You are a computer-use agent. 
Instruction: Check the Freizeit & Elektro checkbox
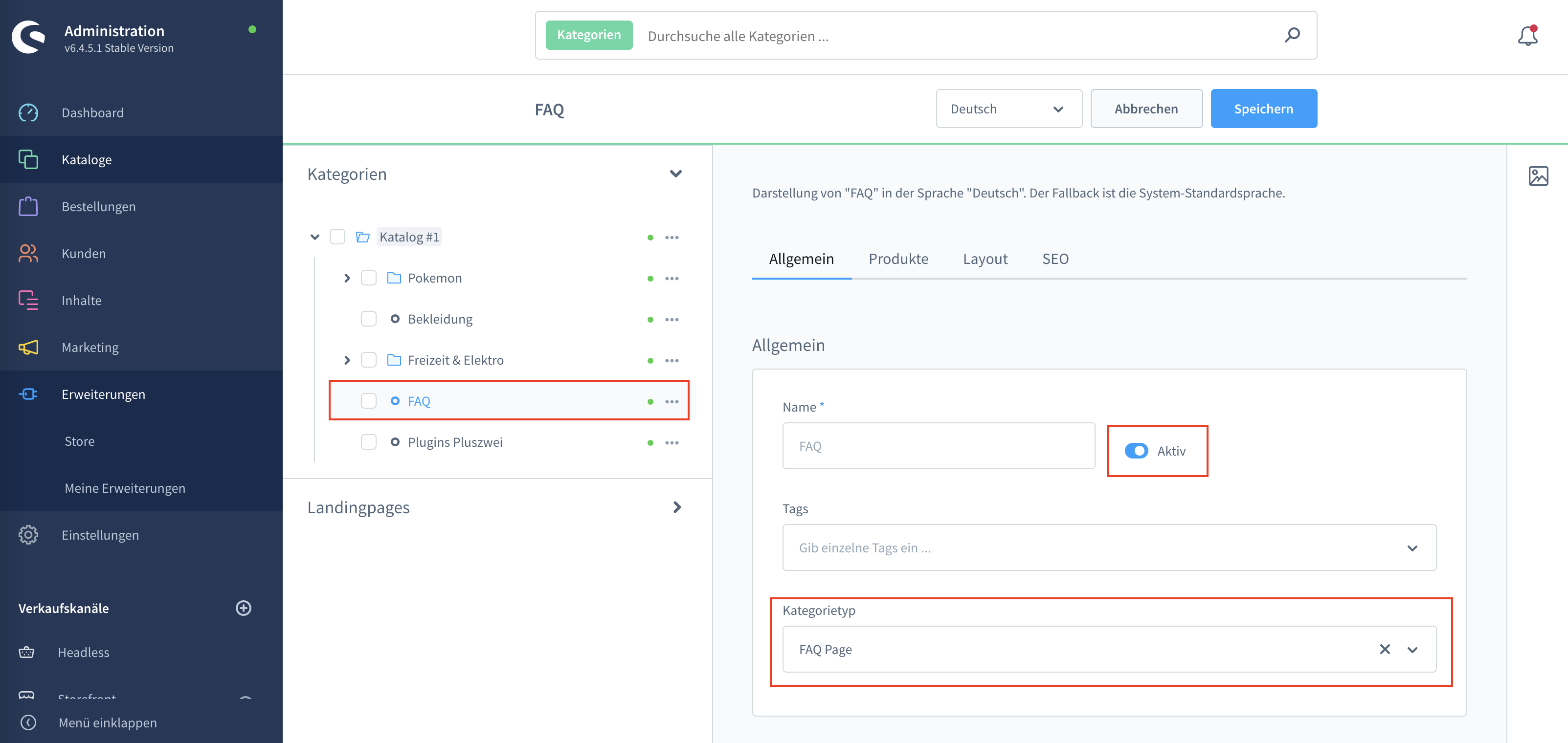point(368,360)
